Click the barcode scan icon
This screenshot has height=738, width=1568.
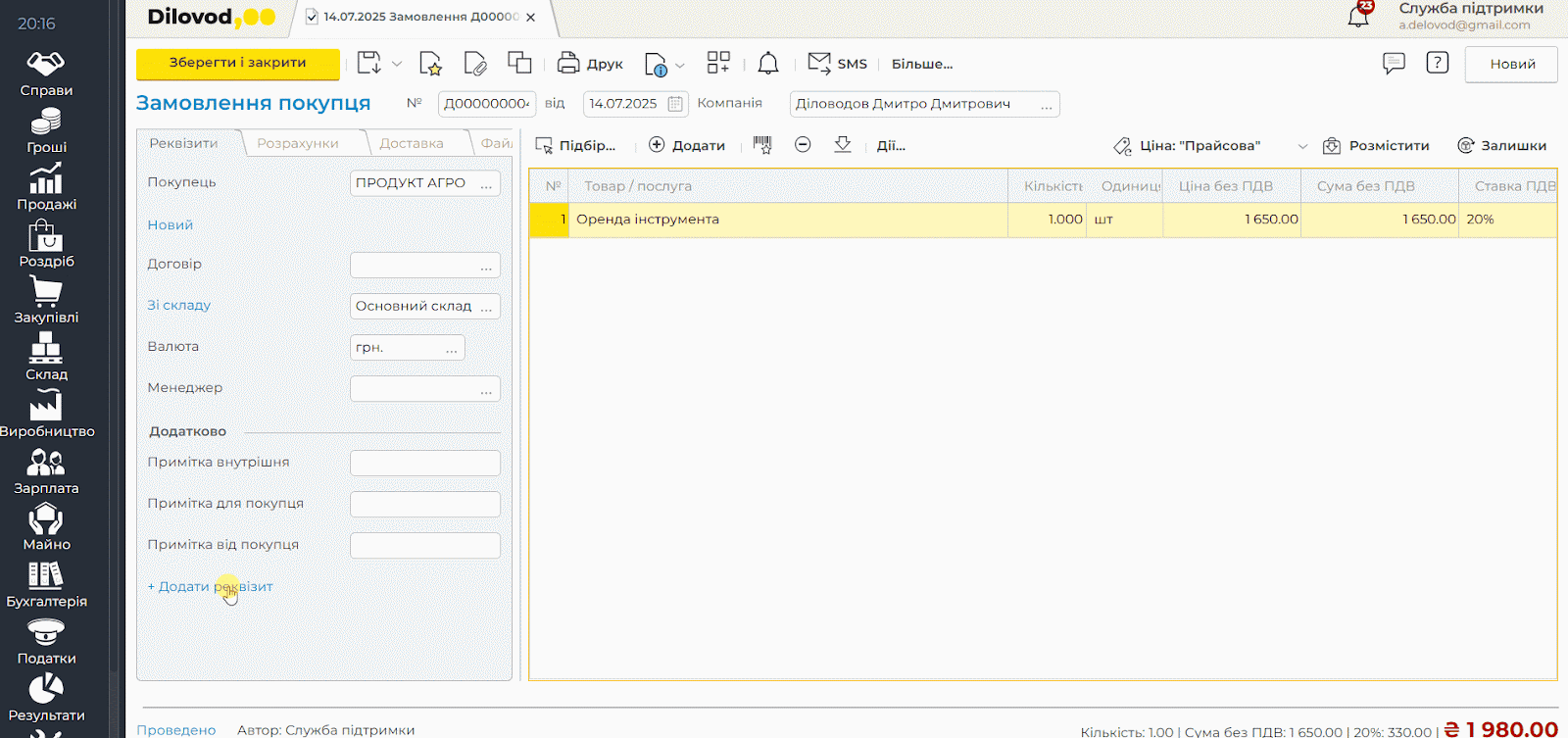[762, 145]
